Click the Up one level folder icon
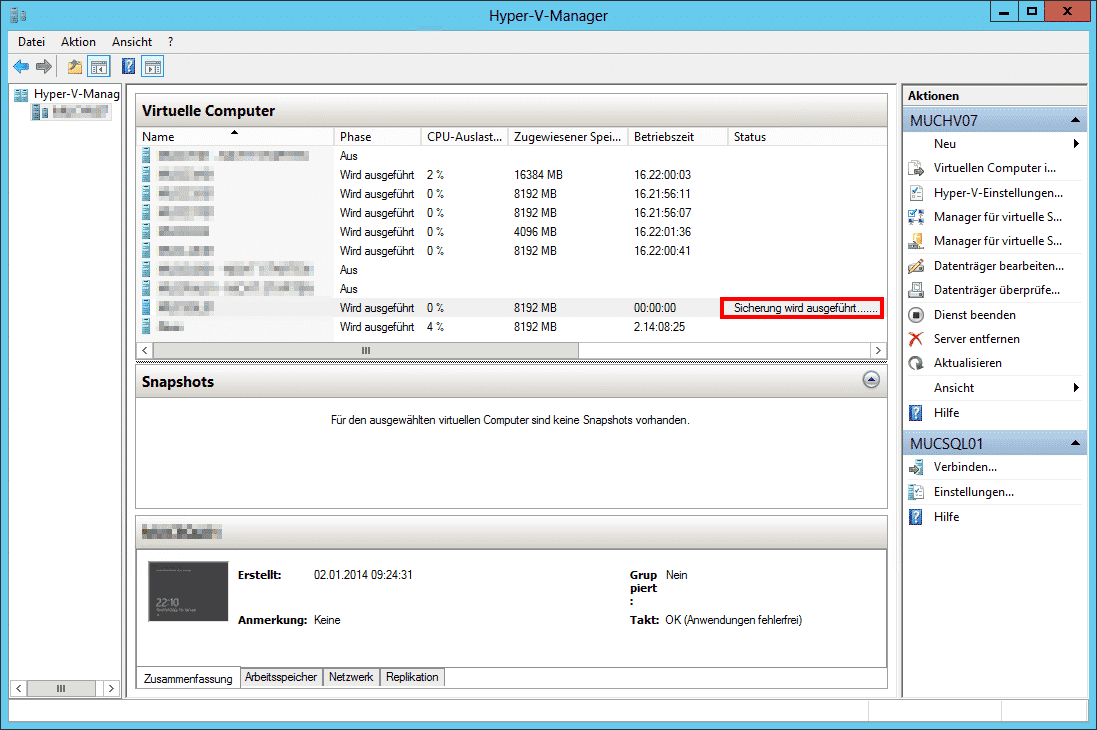Image resolution: width=1097 pixels, height=730 pixels. (x=75, y=67)
